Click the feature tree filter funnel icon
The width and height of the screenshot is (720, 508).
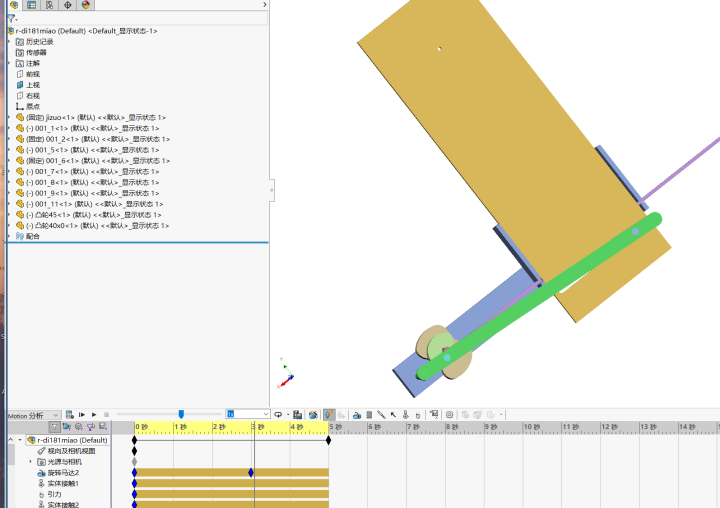(11, 18)
